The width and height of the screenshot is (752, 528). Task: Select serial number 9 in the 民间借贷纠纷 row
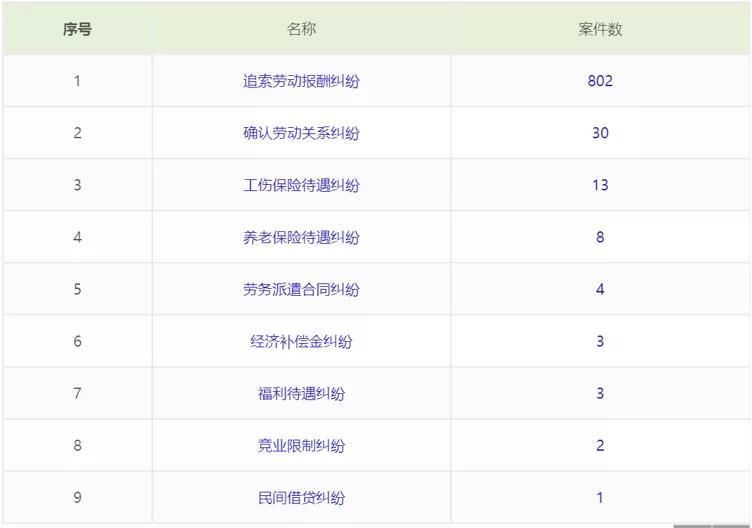[x=77, y=498]
